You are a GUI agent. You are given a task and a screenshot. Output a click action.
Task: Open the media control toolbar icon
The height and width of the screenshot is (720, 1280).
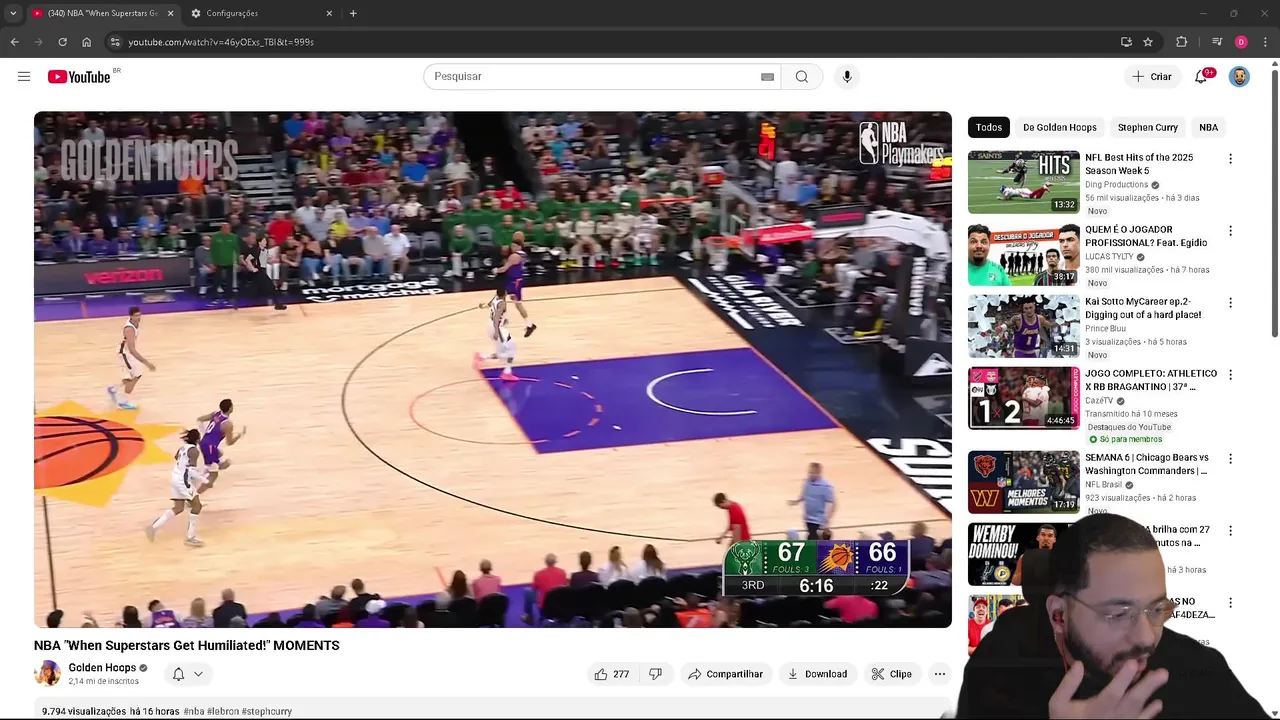(1217, 42)
